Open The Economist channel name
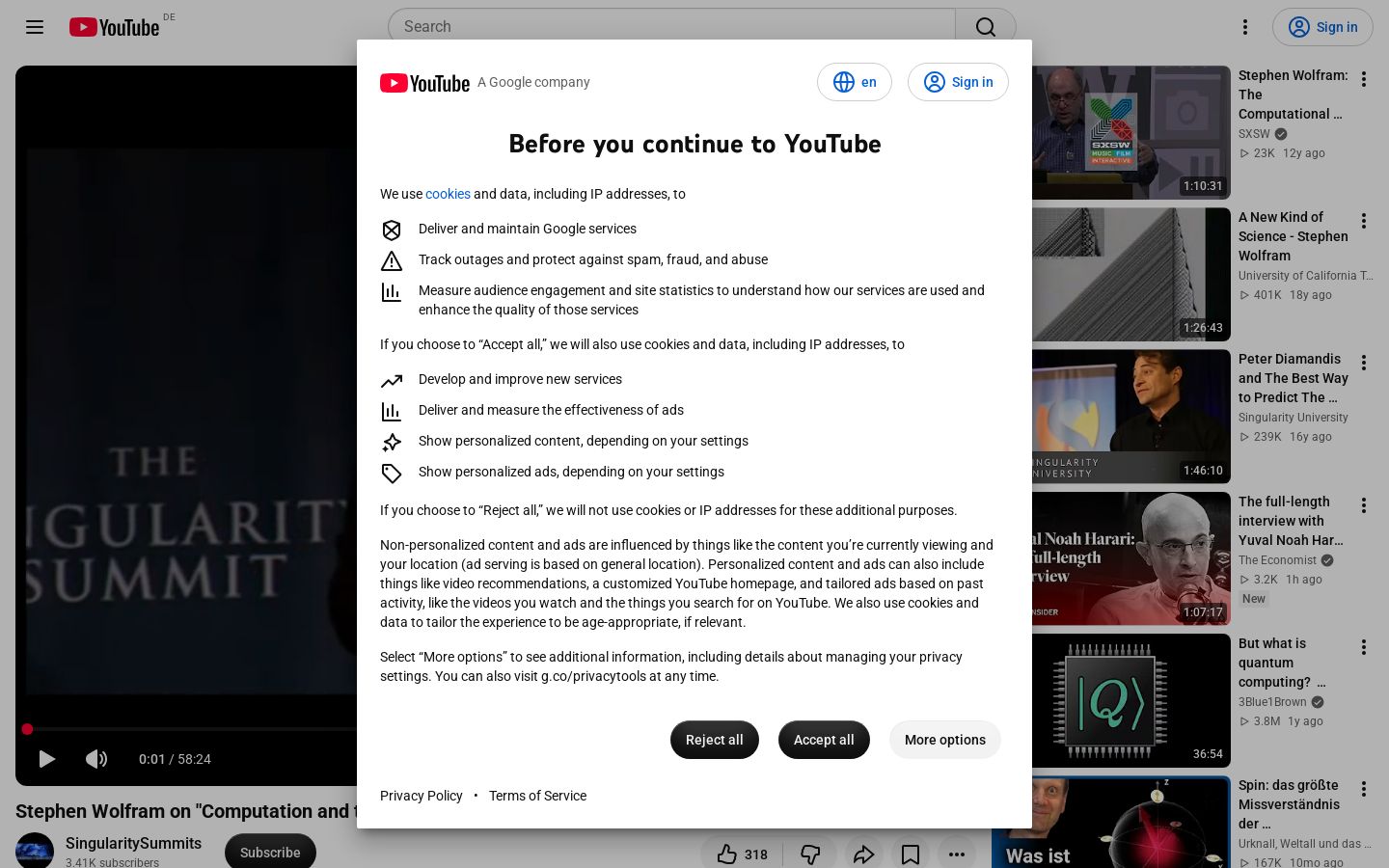 point(1277,560)
